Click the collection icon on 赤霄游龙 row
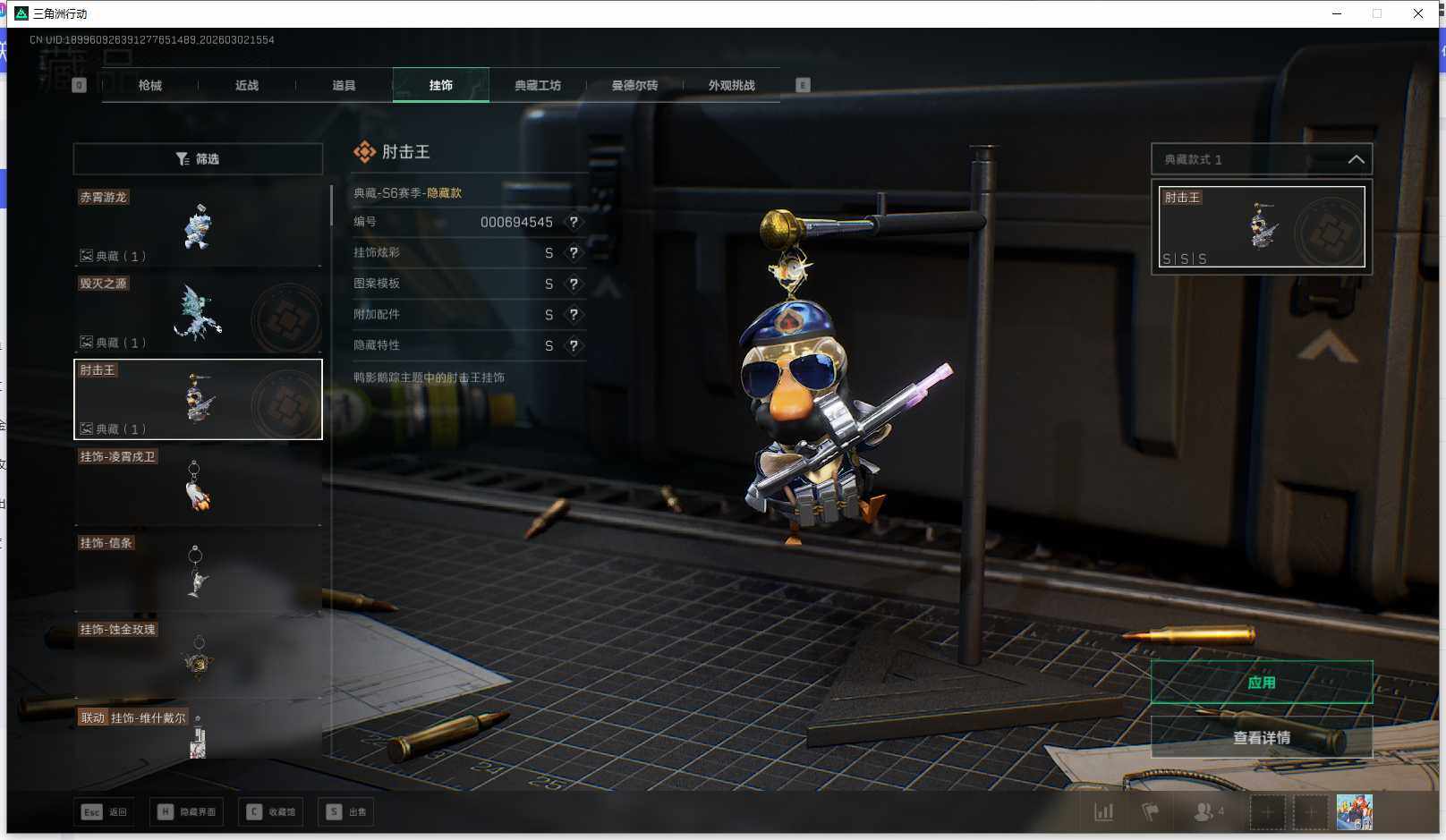The image size is (1446, 840). [x=87, y=256]
